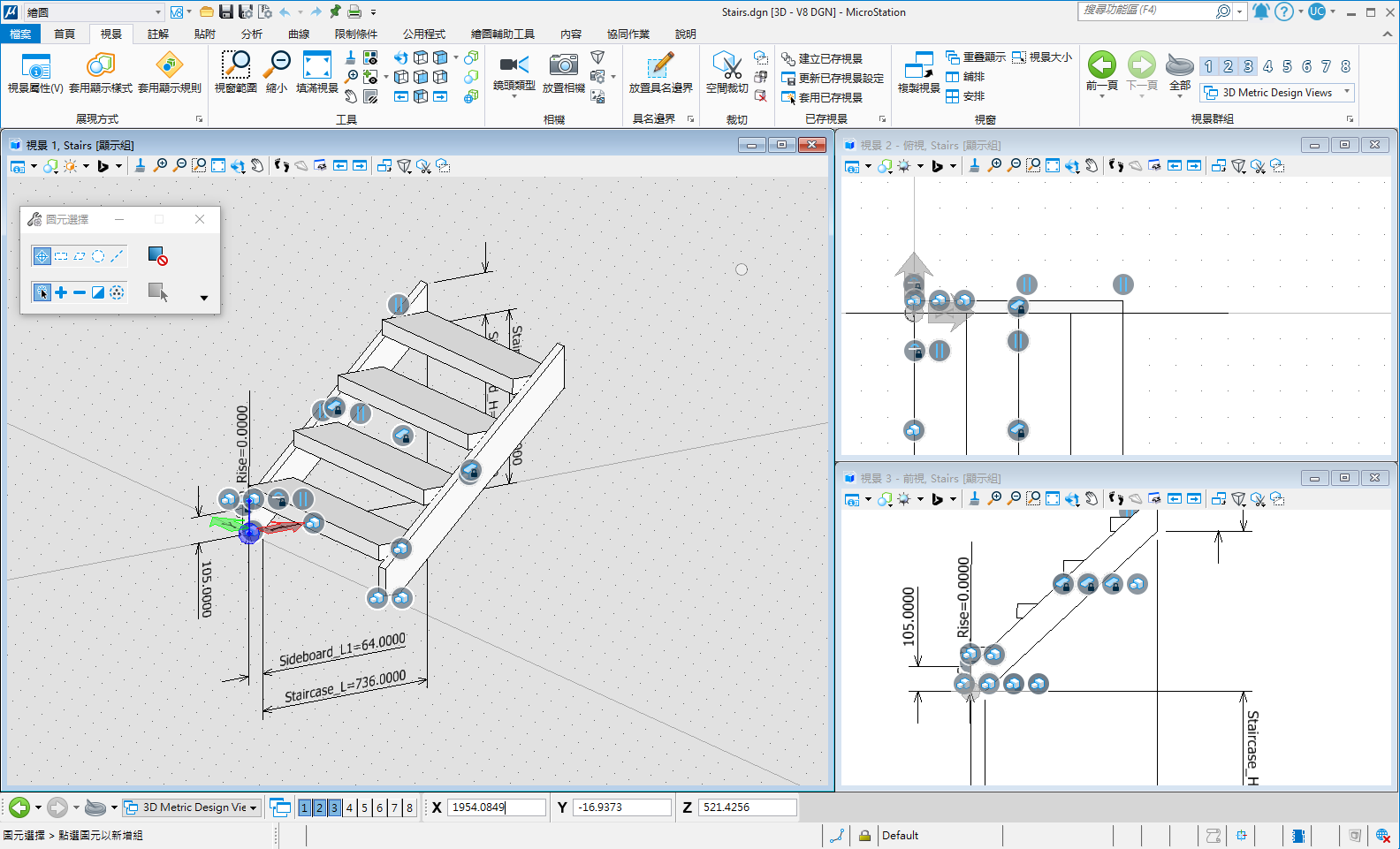Click the lock icon in status bar
This screenshot has height=849, width=1400.
pos(864,835)
